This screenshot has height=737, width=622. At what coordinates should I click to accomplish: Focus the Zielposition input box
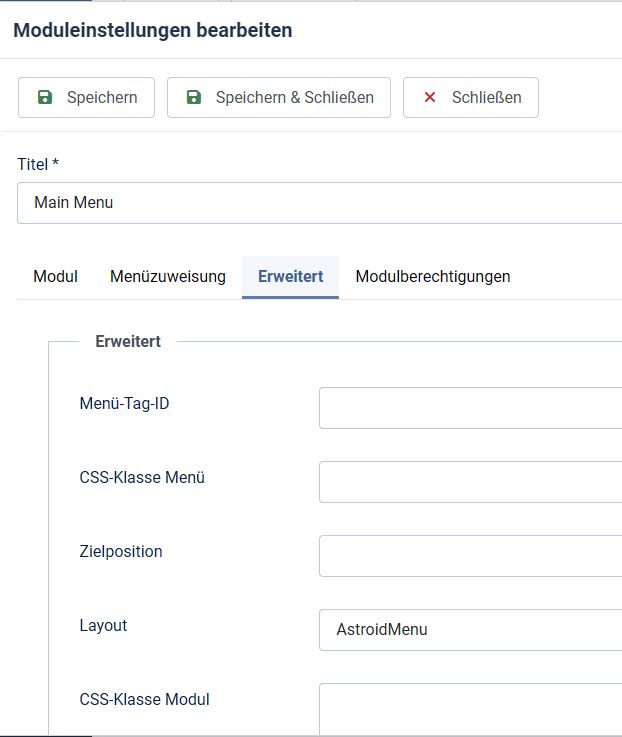[x=471, y=556]
